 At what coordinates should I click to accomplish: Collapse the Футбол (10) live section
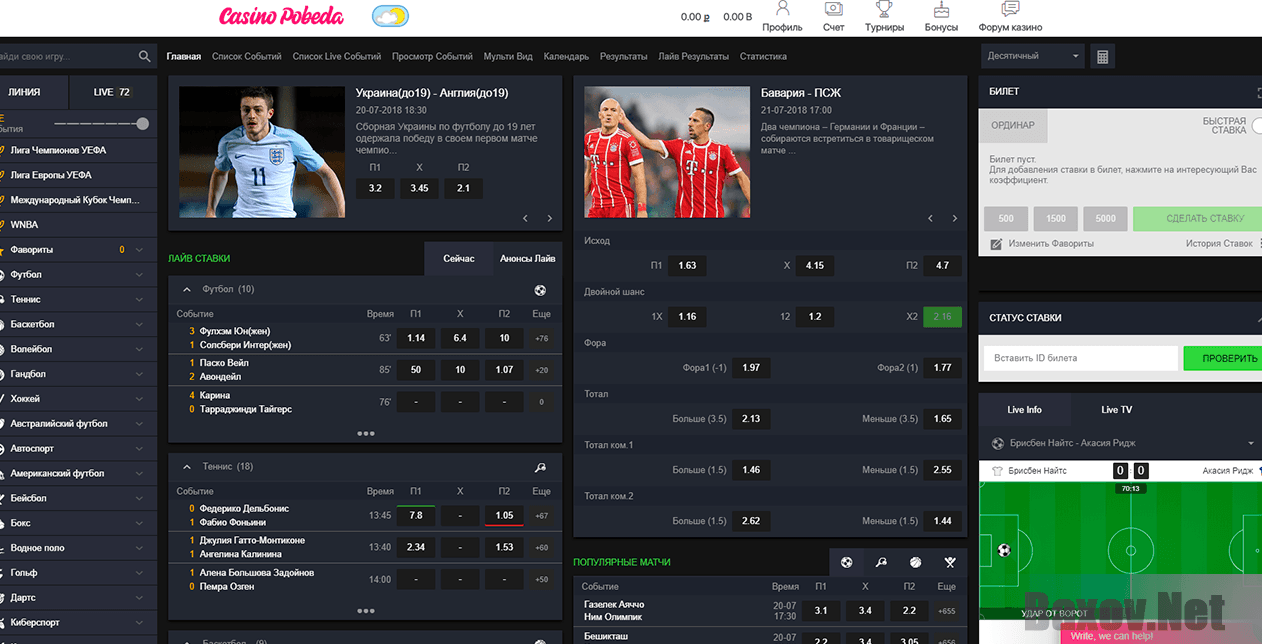pos(187,290)
